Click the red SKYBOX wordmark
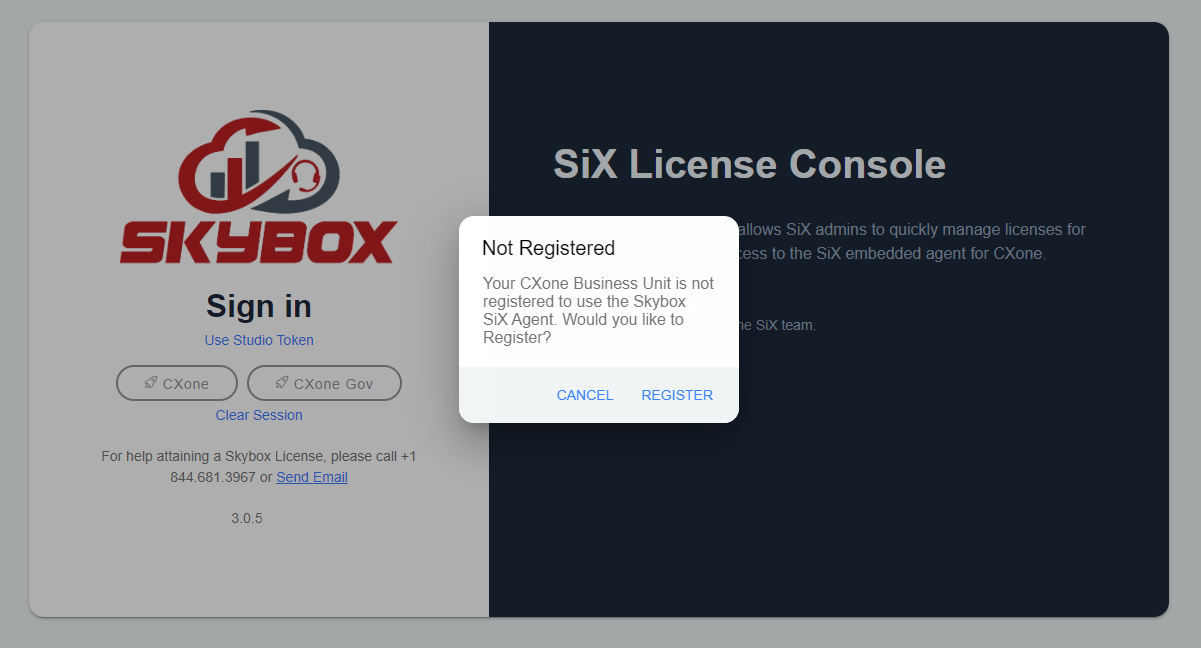The width and height of the screenshot is (1201, 648). pyautogui.click(x=259, y=242)
